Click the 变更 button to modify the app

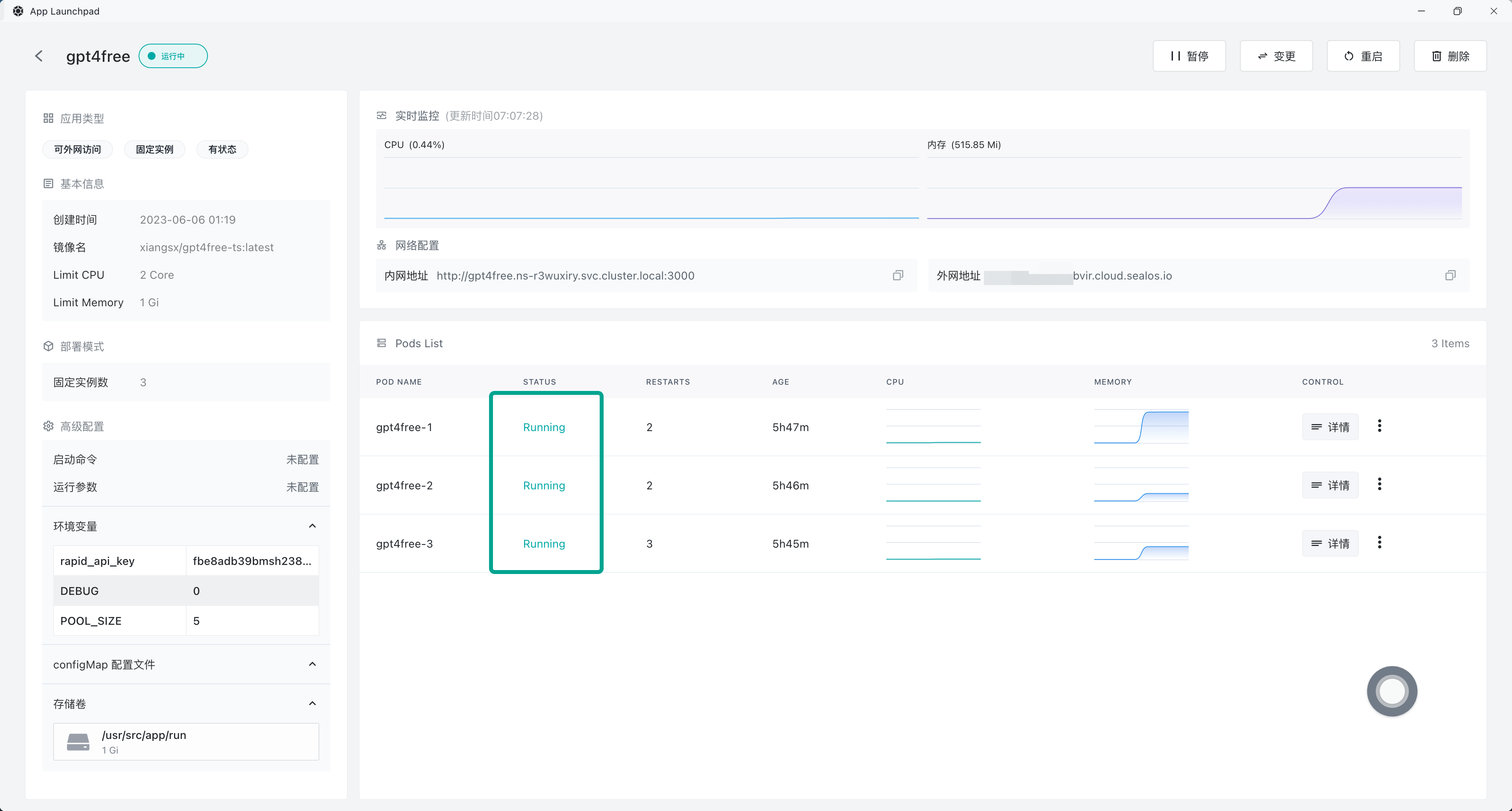pyautogui.click(x=1276, y=56)
